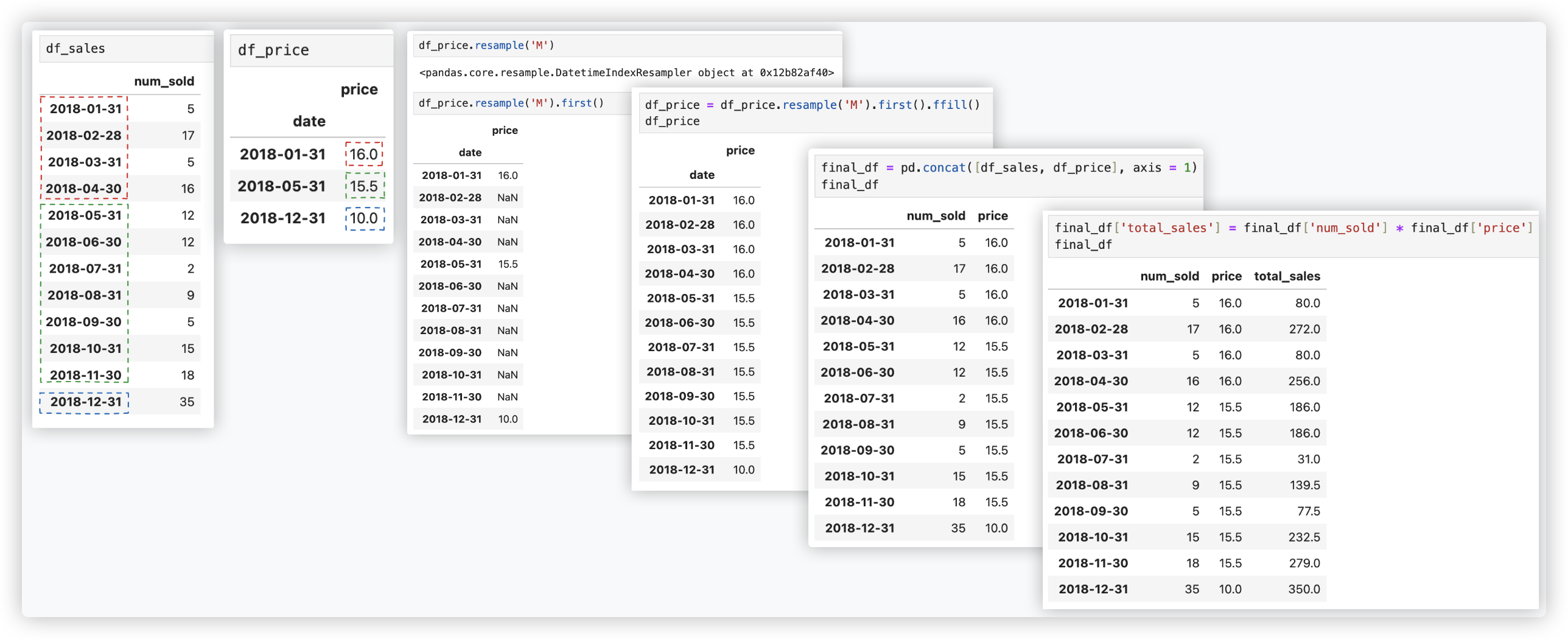Focus the pd.concat code cell
Screen dimensions: 1568x639
tap(1007, 175)
